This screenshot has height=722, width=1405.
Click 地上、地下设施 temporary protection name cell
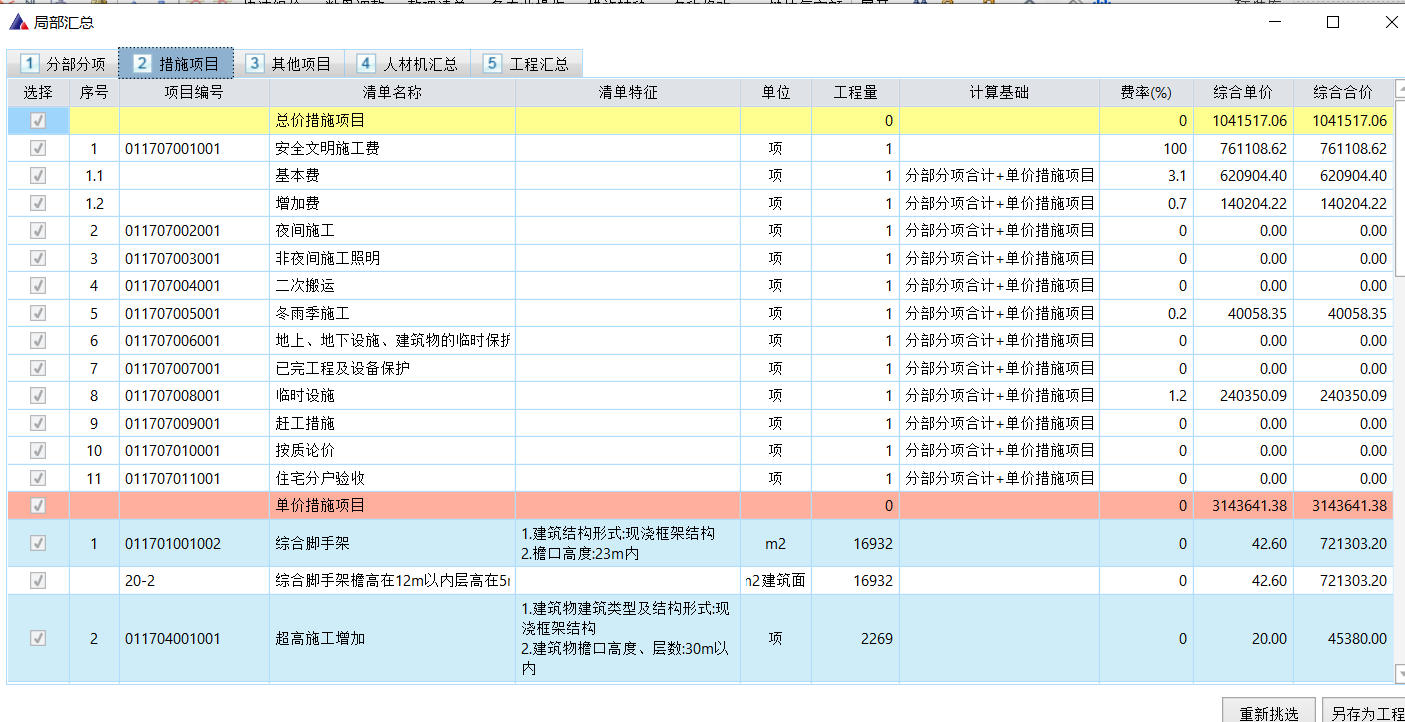point(392,341)
